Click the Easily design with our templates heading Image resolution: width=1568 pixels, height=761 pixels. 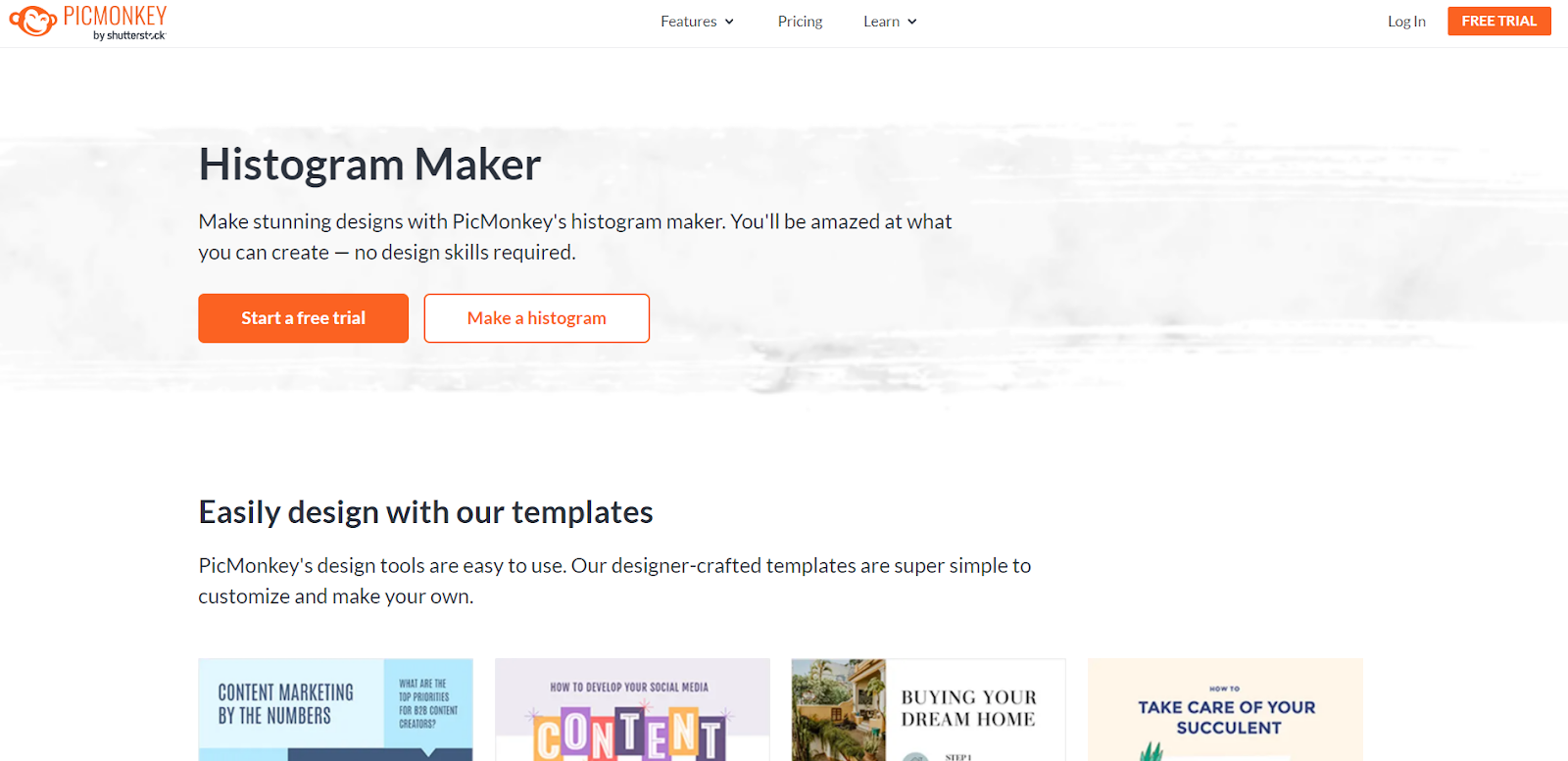425,512
